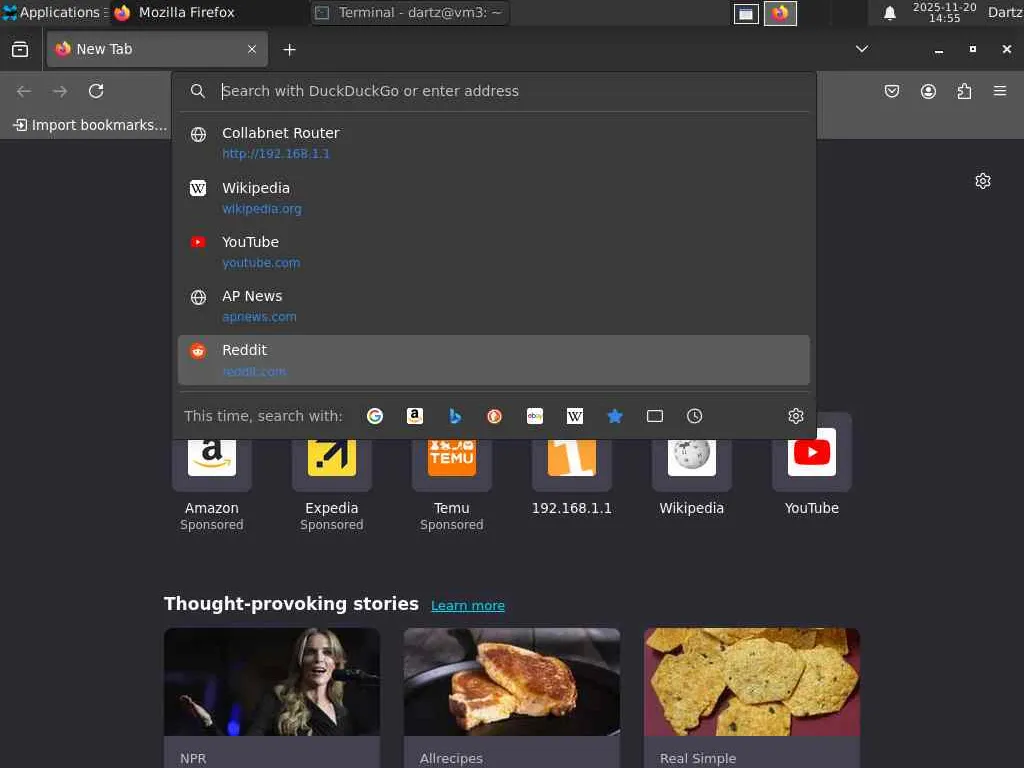Open search settings gear in dropdown
1024x768 pixels.
tap(795, 416)
